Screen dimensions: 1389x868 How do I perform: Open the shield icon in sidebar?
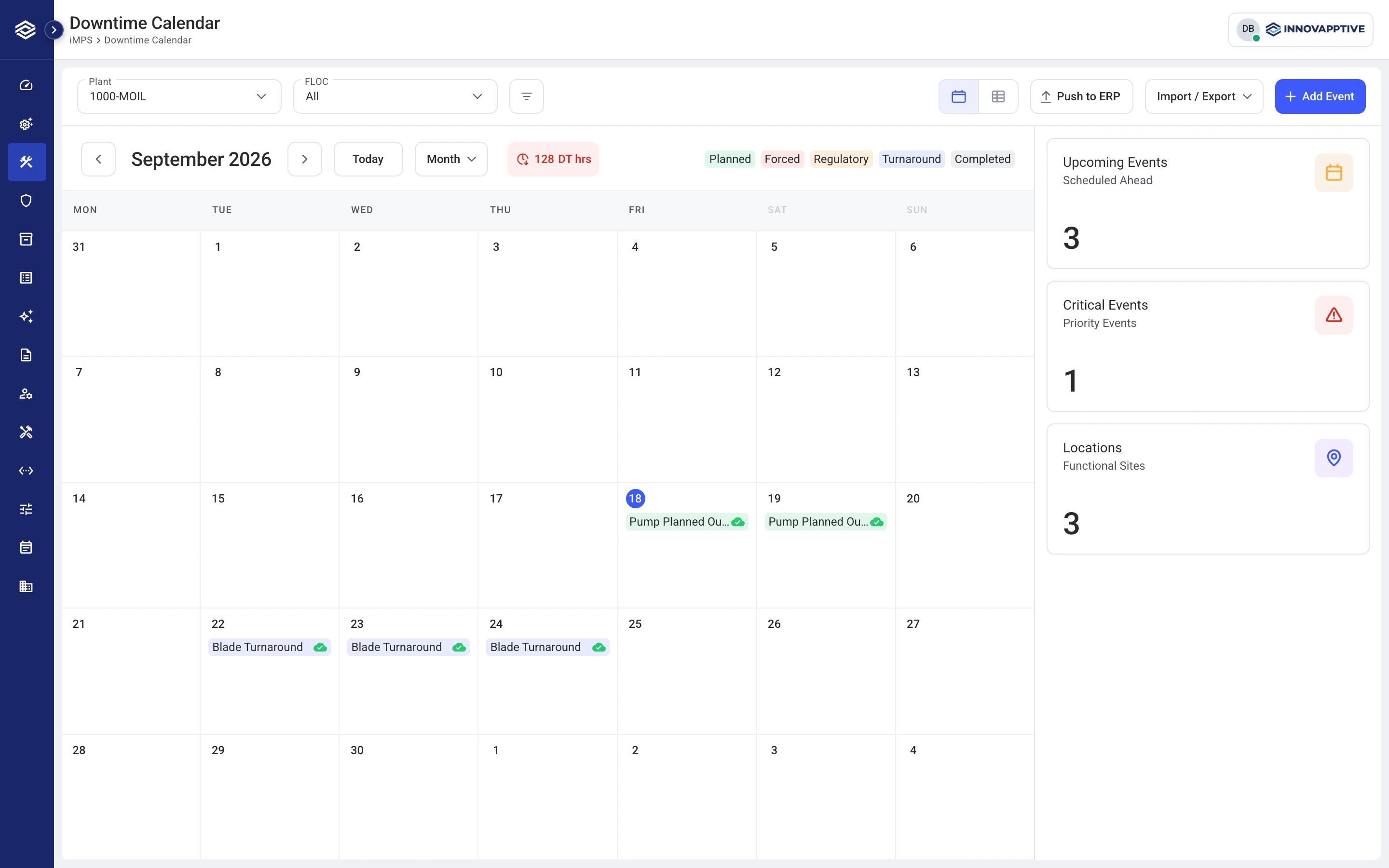(26, 200)
